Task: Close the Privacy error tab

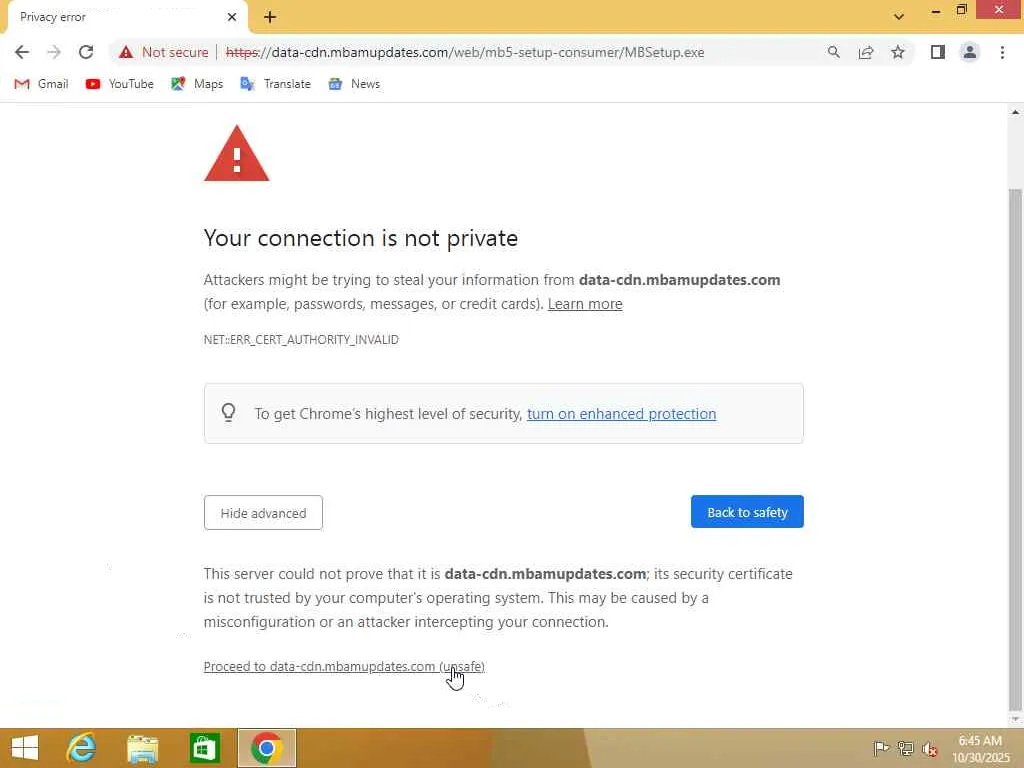Action: tap(232, 16)
